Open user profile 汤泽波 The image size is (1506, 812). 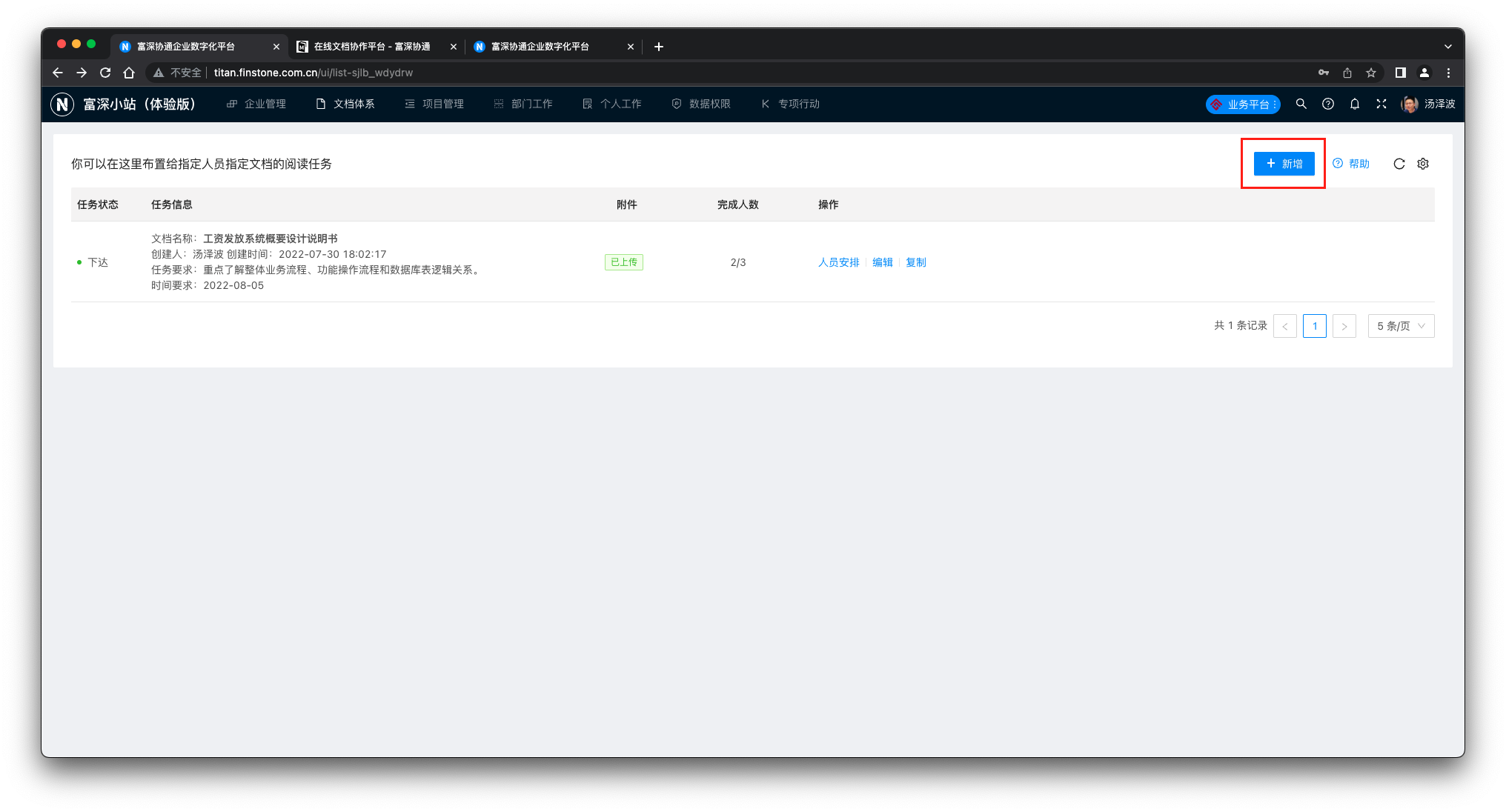point(1428,104)
